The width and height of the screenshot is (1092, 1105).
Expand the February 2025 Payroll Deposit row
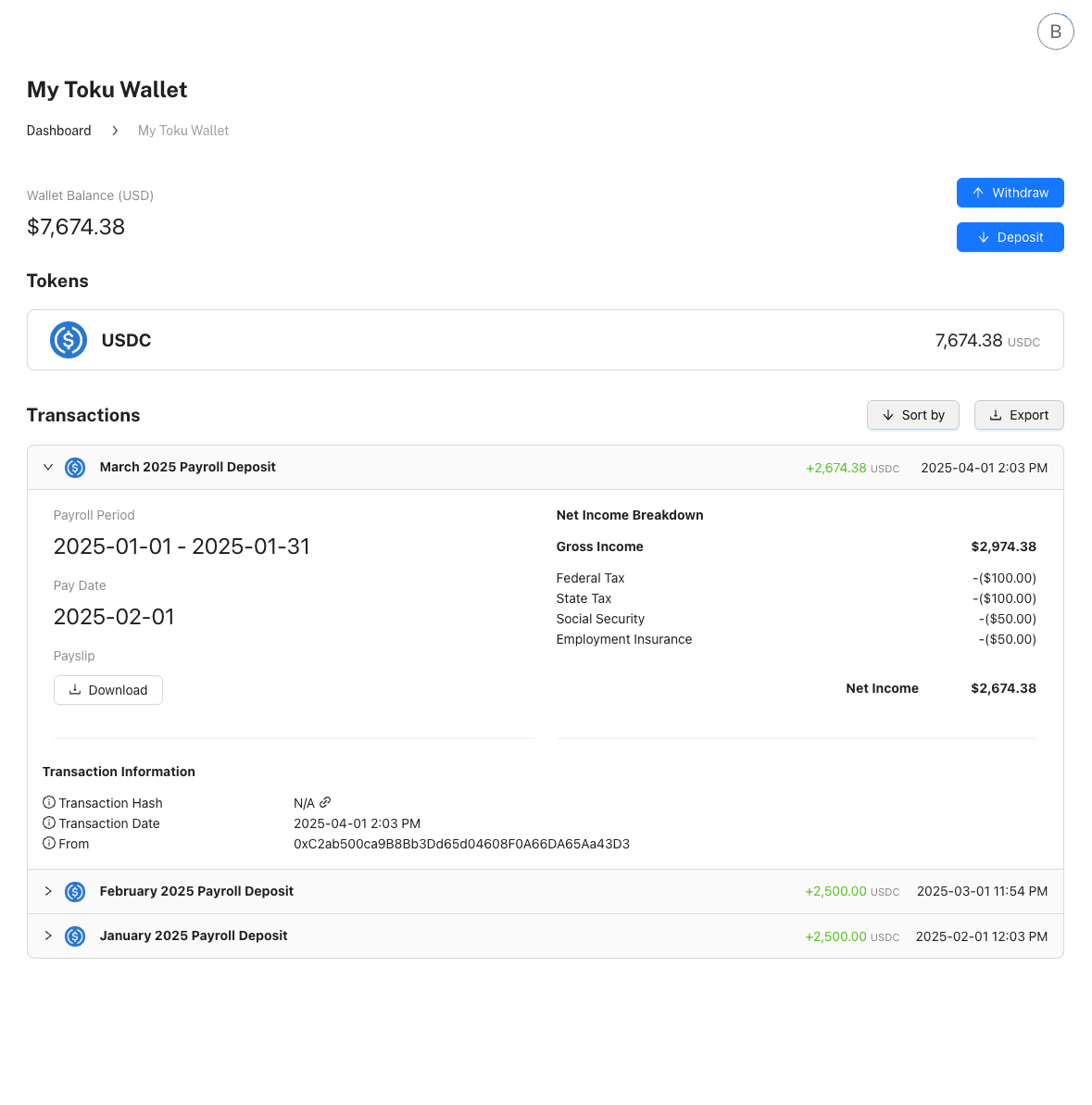tap(48, 891)
